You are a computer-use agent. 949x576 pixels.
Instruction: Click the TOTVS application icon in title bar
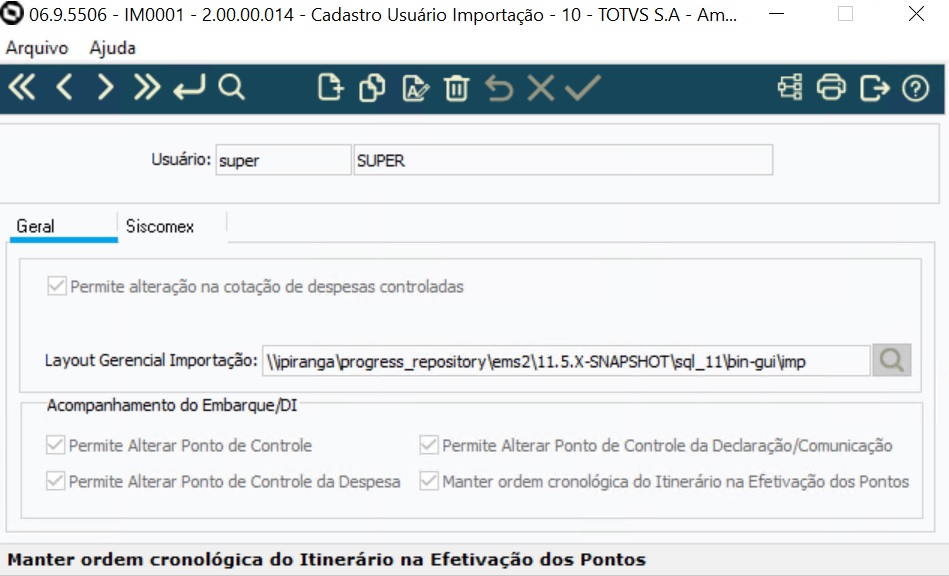[11, 13]
